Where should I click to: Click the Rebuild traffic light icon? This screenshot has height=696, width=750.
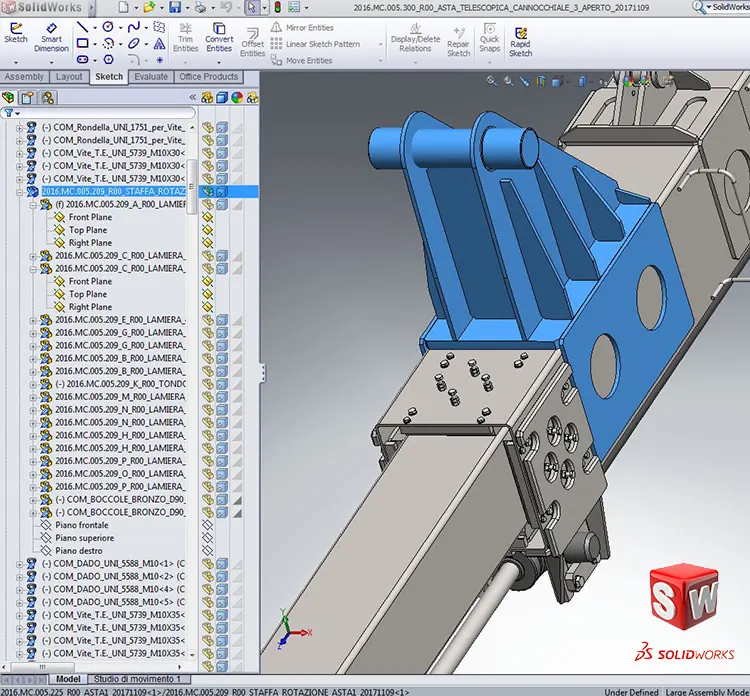coord(277,7)
